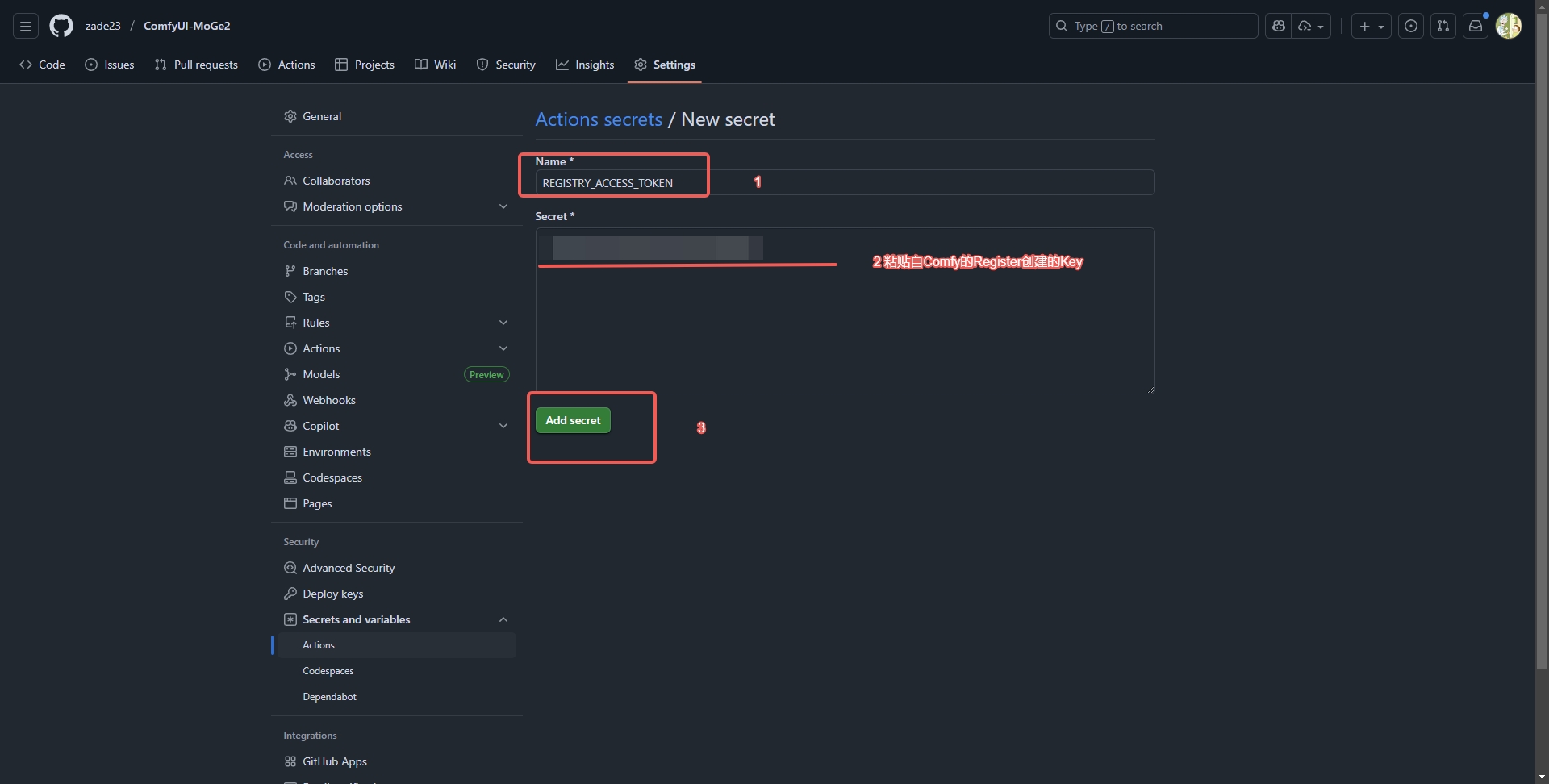Open the pull requests icon in top header
This screenshot has width=1549, height=784.
click(x=1443, y=26)
